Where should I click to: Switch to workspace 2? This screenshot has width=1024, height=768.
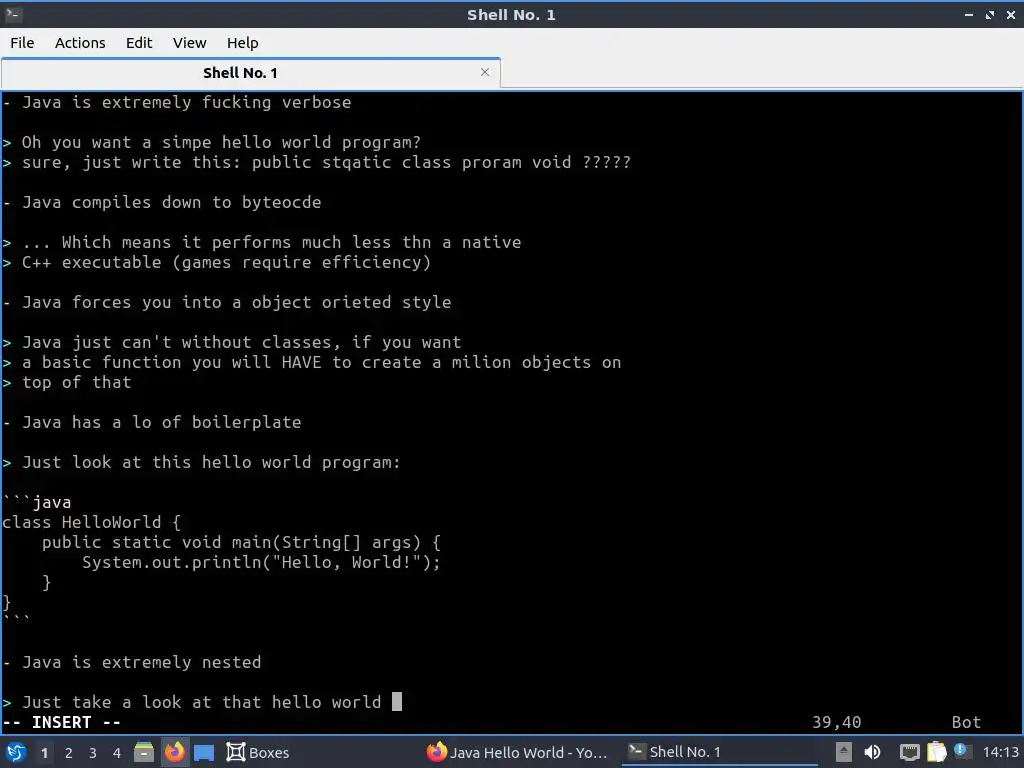69,753
